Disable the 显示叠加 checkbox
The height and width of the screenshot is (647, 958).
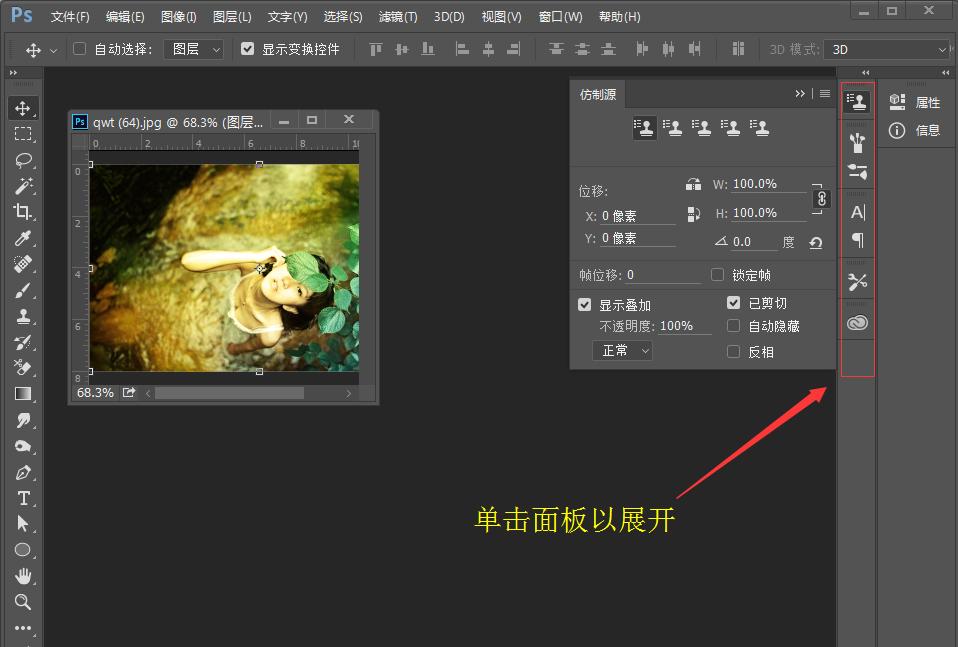585,304
